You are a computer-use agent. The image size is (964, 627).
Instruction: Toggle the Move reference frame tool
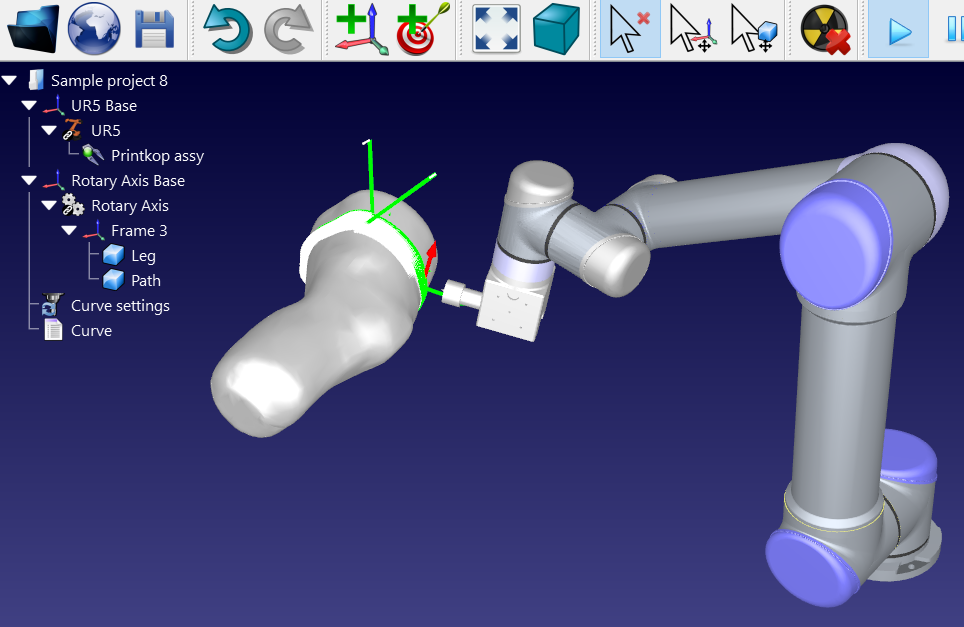690,29
